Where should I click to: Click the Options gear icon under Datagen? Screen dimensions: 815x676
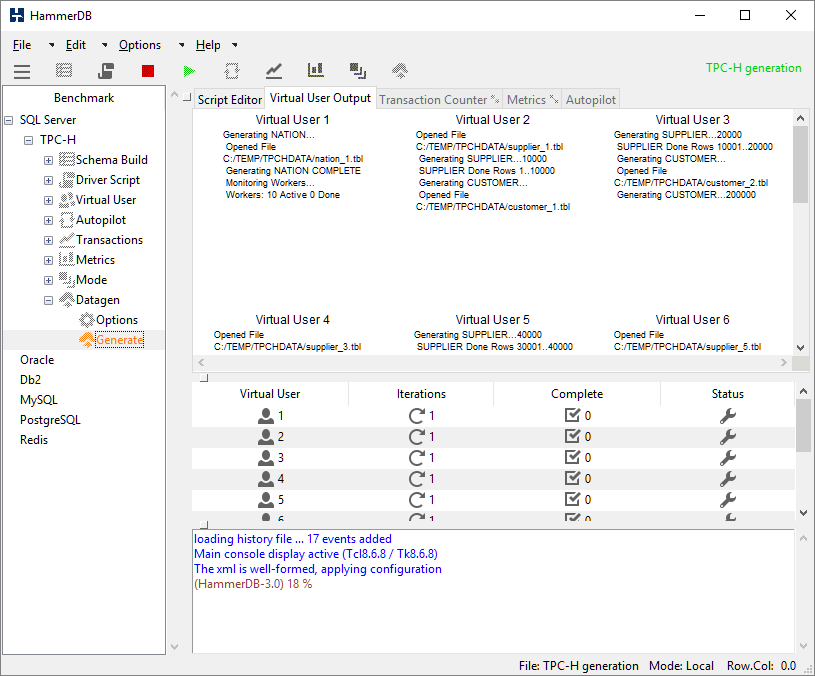click(87, 320)
